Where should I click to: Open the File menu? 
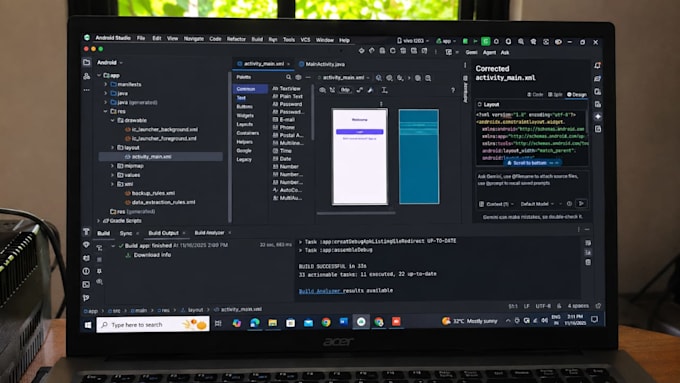coord(141,38)
